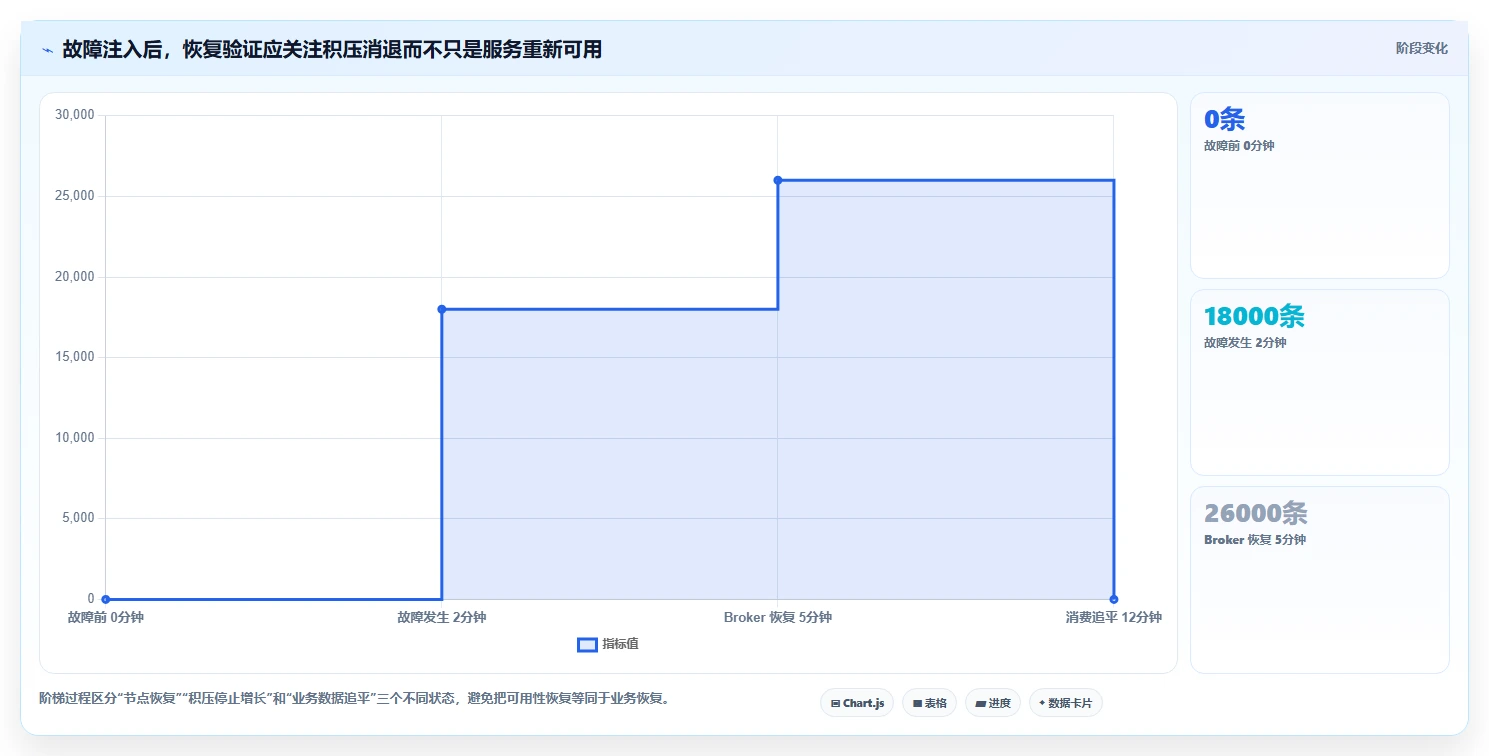The image size is (1489, 756).
Task: Click the lightning icon beside the title
Action: coord(47,50)
